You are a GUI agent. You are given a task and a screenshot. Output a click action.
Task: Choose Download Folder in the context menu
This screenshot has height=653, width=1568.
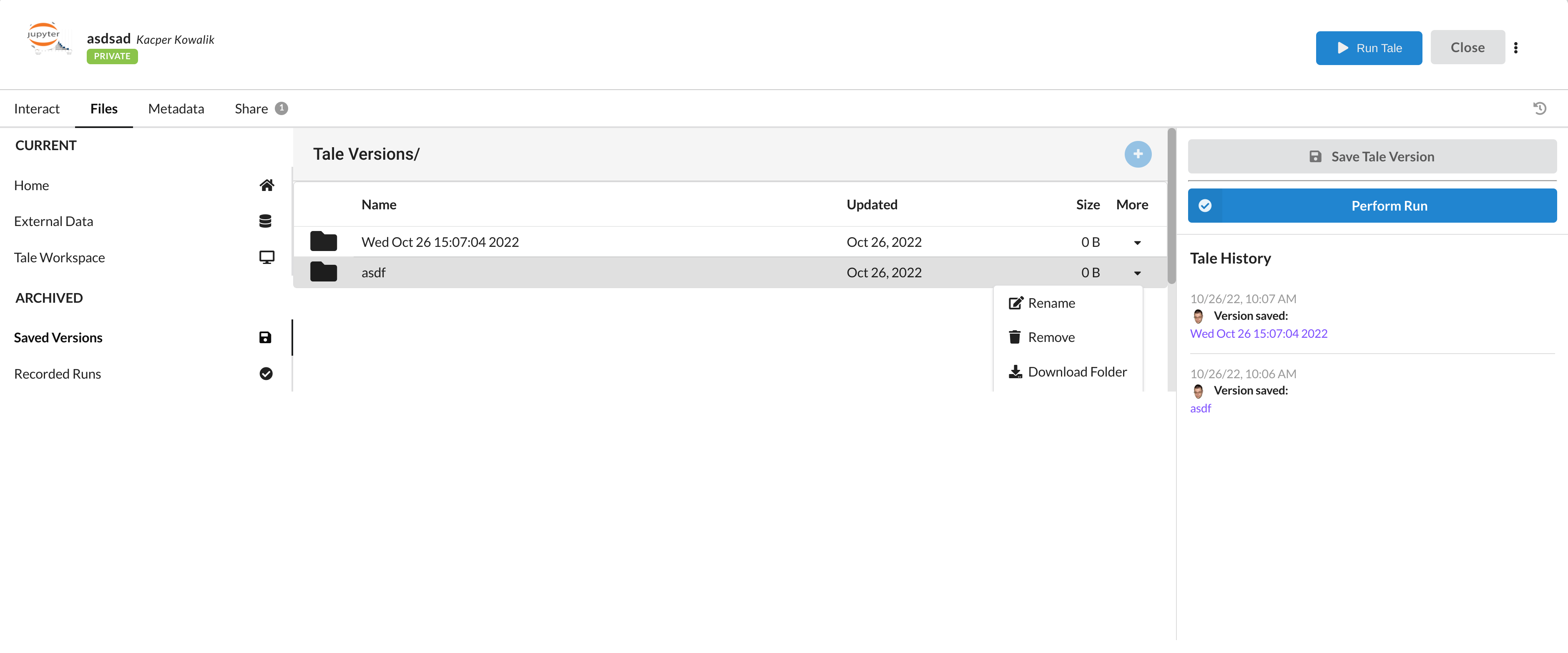(x=1077, y=371)
